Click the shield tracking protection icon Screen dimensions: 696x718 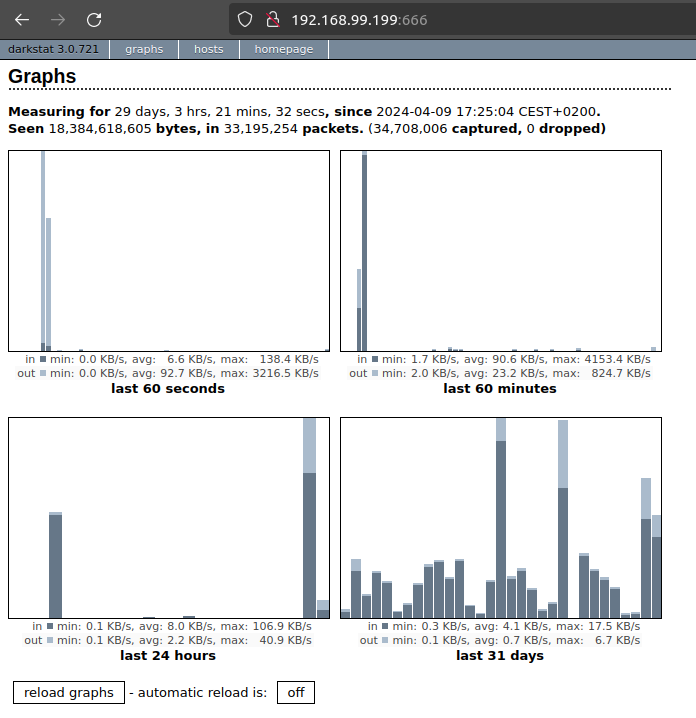point(246,19)
